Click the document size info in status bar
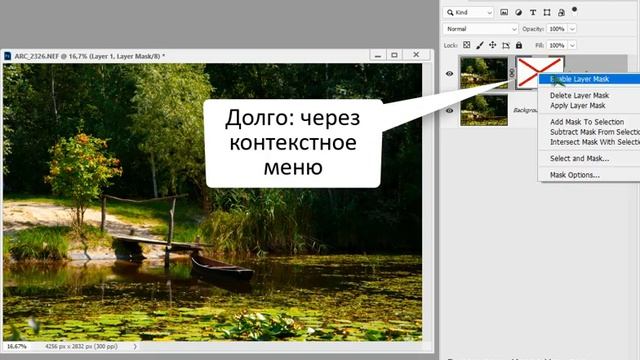The height and width of the screenshot is (360, 640). point(81,347)
